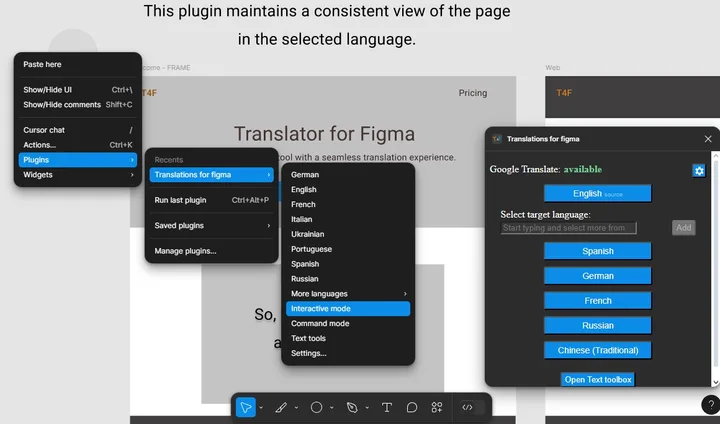The image size is (720, 424).
Task: Select Show/Hide UI menu entry
Action: [78, 90]
